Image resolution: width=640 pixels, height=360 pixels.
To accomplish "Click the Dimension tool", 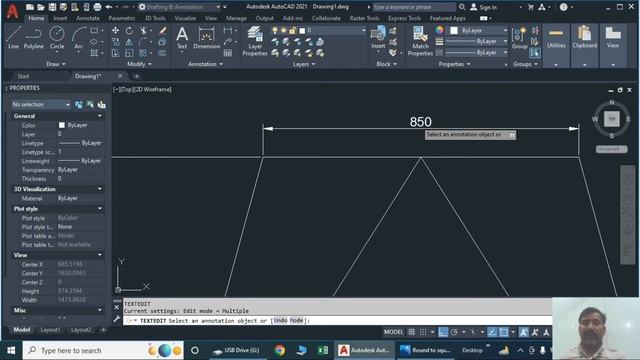I will [x=207, y=38].
